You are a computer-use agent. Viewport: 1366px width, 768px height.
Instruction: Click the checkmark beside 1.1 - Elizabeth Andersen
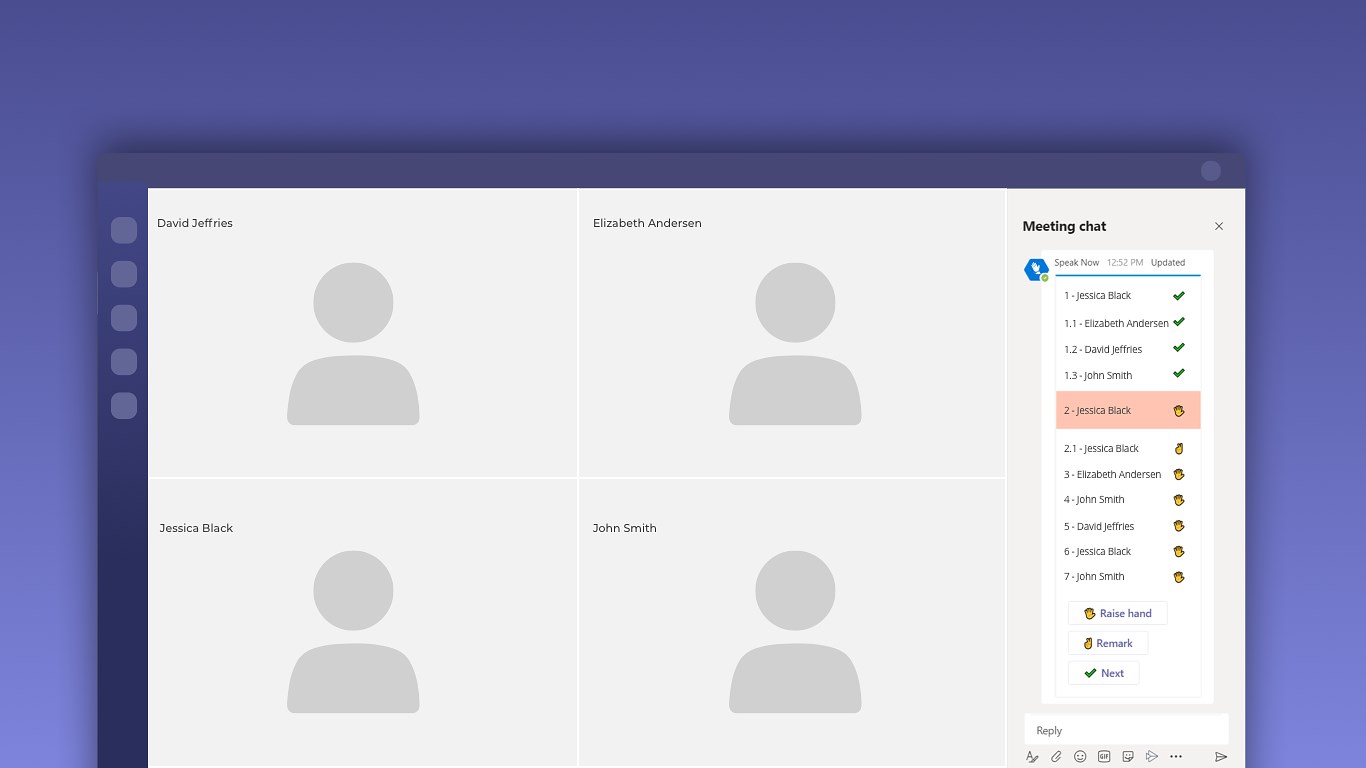[1179, 322]
